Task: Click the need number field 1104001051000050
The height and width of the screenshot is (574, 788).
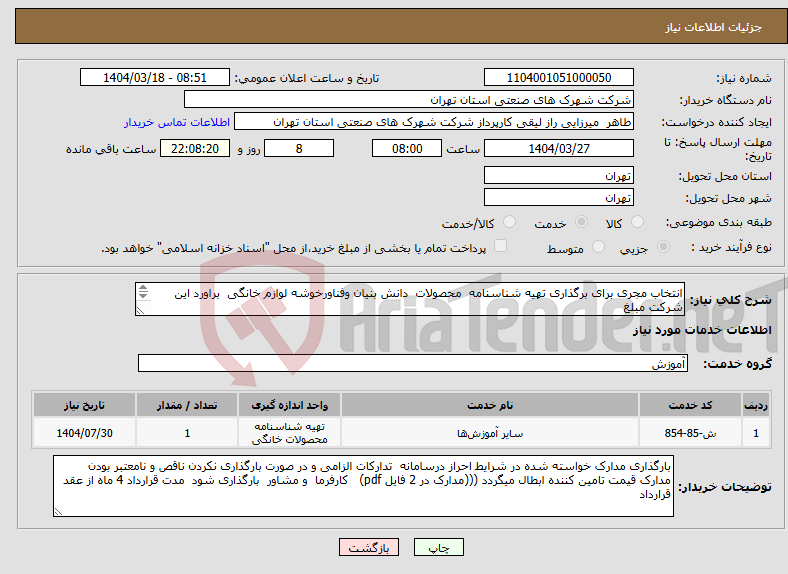Action: tap(559, 77)
